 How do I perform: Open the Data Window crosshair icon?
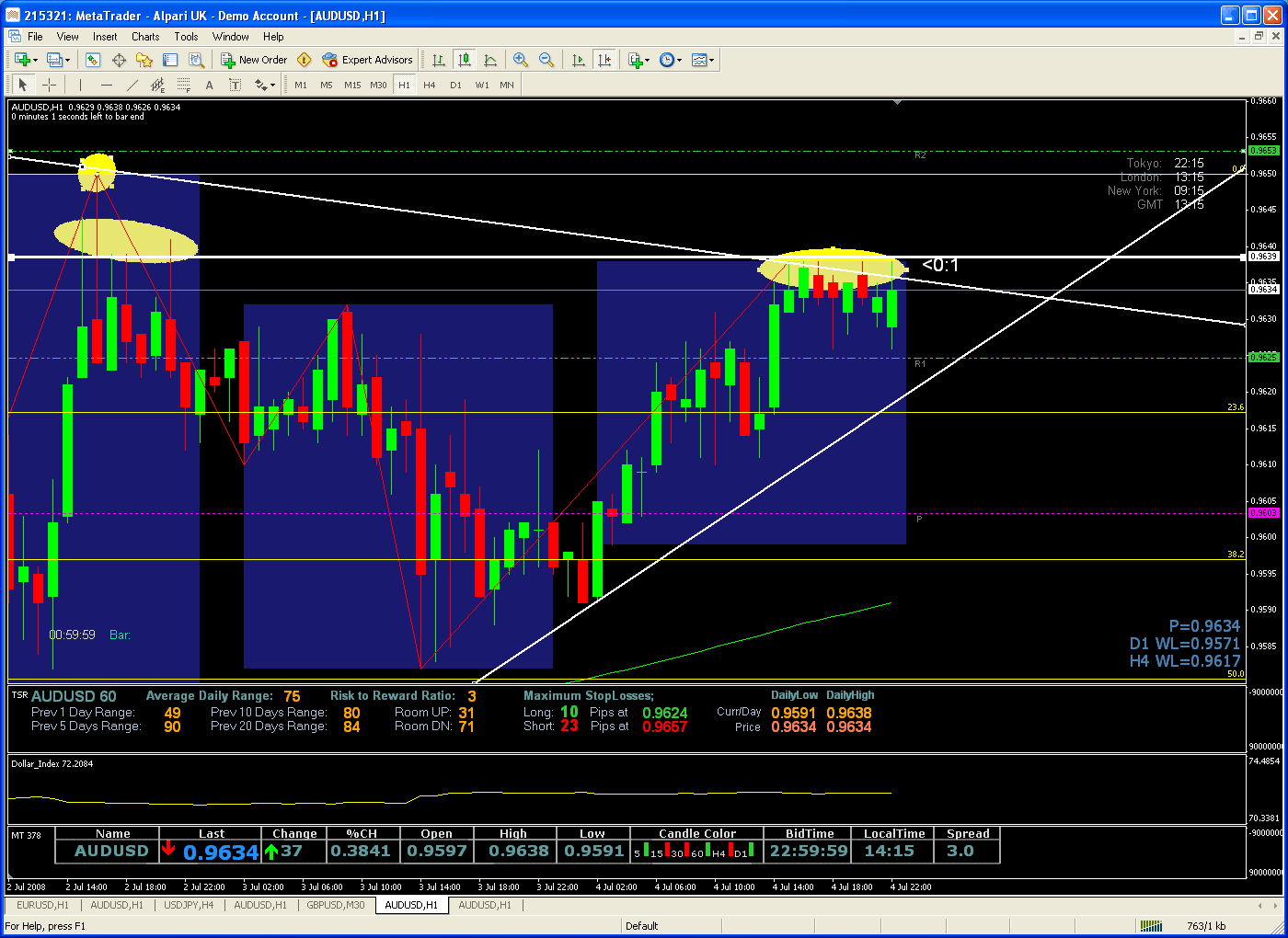tap(119, 60)
